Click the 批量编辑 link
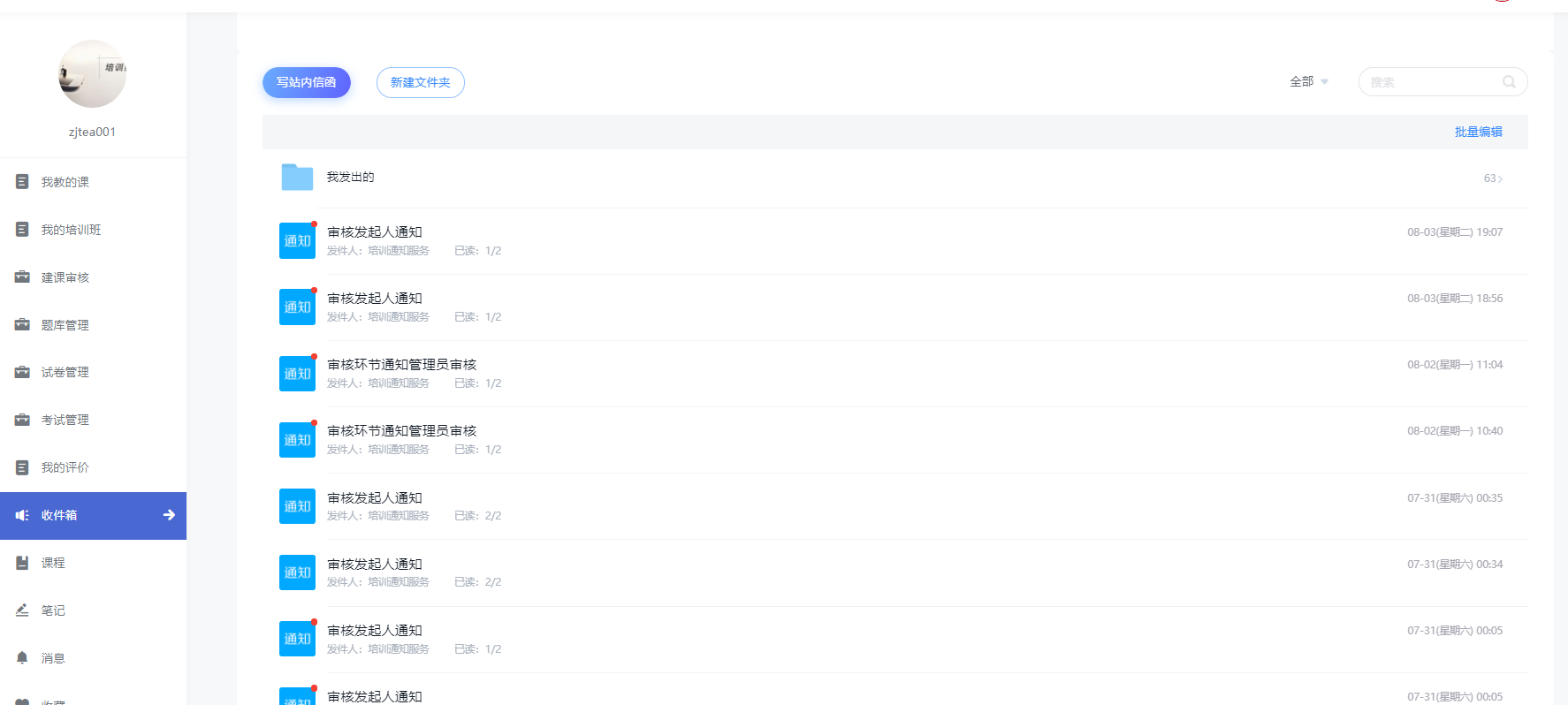 tap(1479, 132)
